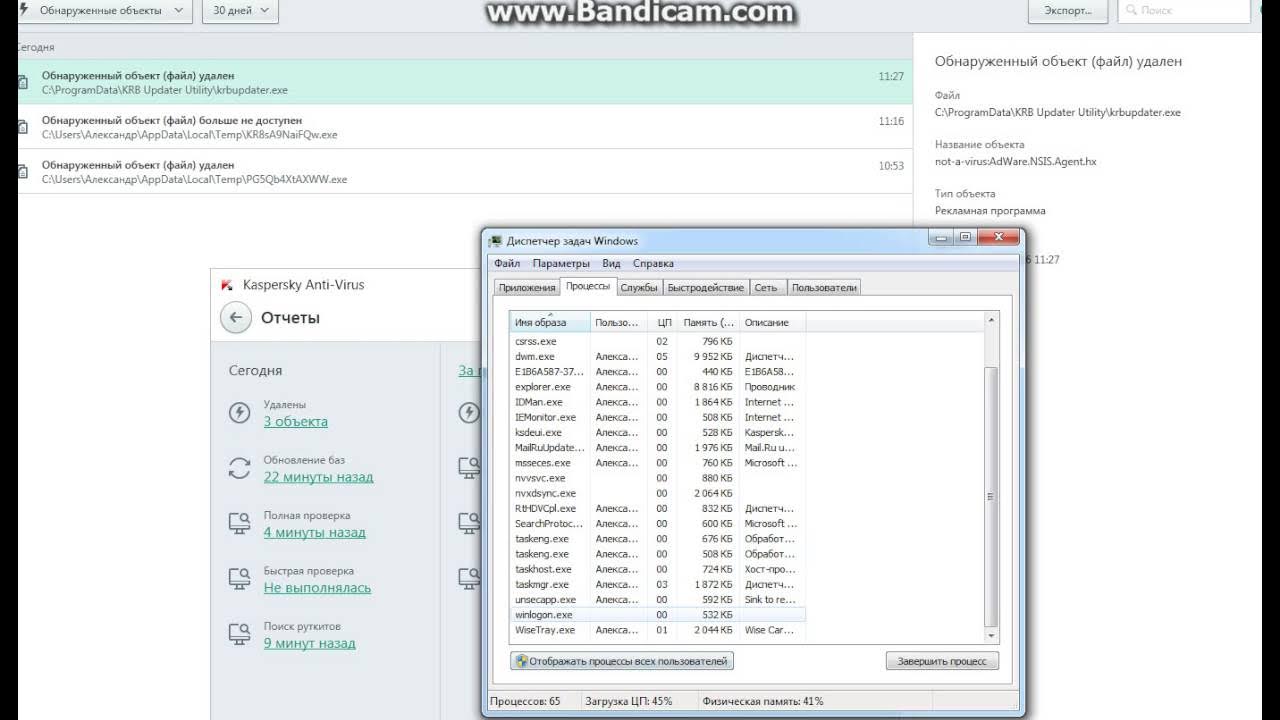Image resolution: width=1280 pixels, height=720 pixels.
Task: Open the Вид menu in Task Manager
Action: pyautogui.click(x=611, y=264)
